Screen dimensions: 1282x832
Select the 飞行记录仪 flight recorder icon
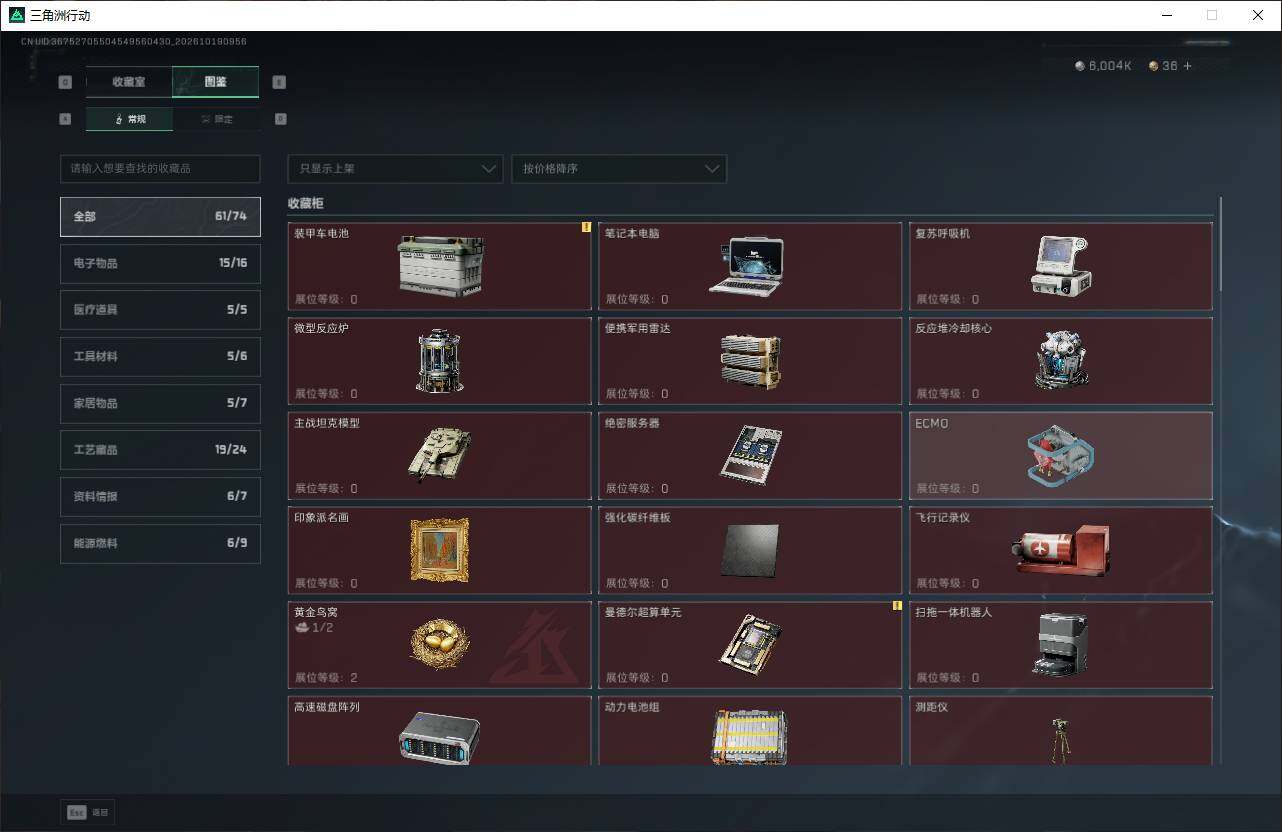click(1061, 550)
